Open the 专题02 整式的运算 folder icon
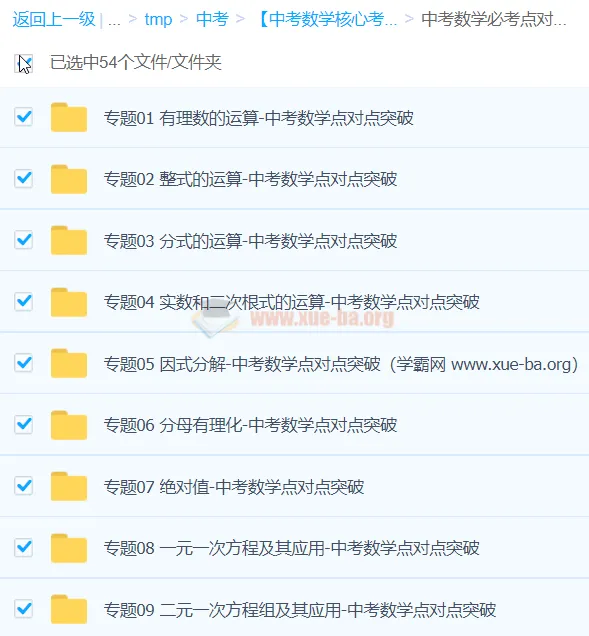The height and width of the screenshot is (636, 589). click(x=69, y=179)
